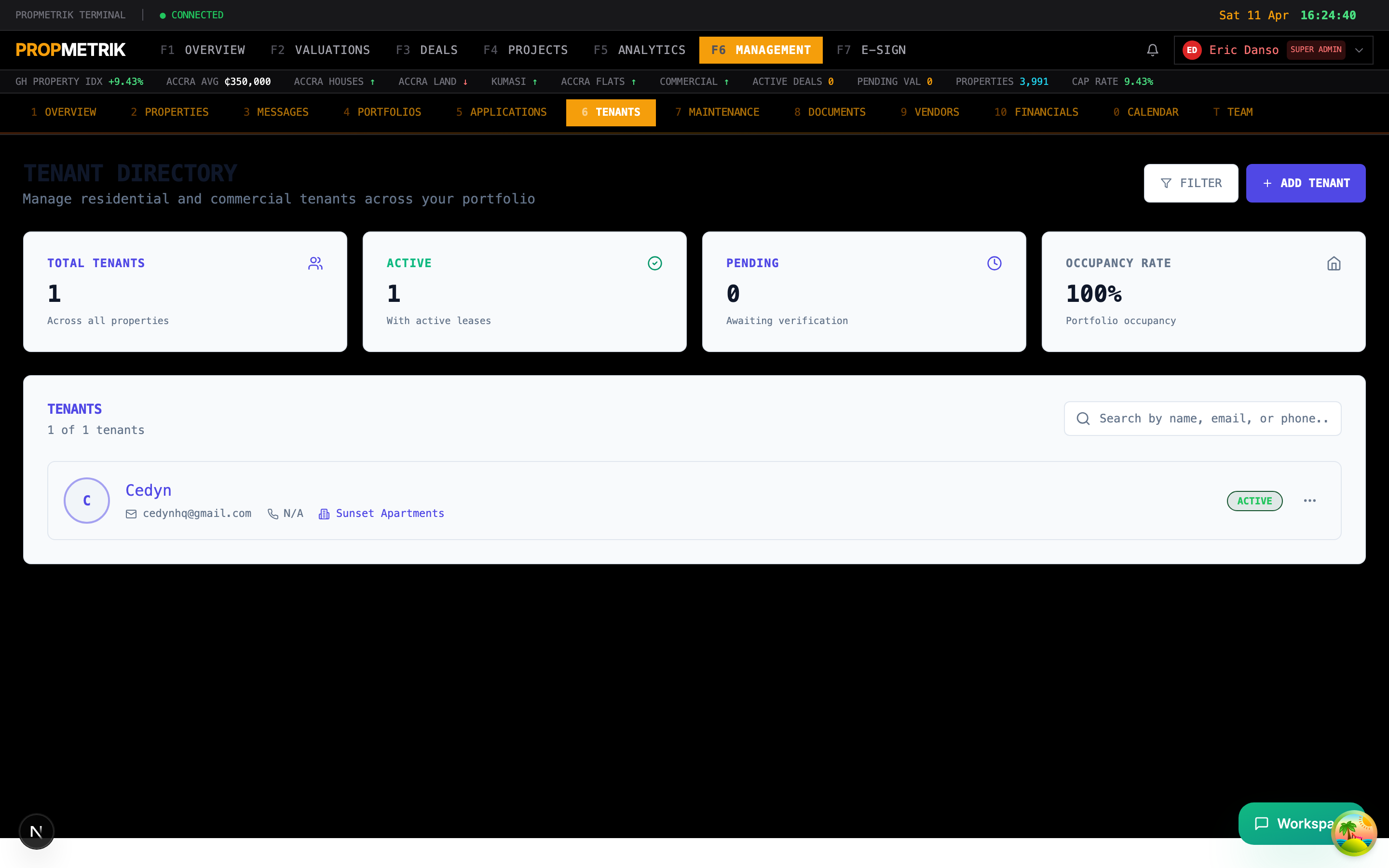Click the ACCRA HOUSES ticker item

334,81
